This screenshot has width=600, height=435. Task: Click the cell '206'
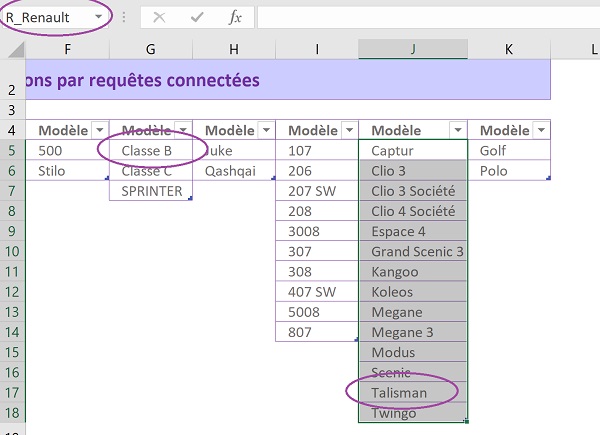point(317,171)
